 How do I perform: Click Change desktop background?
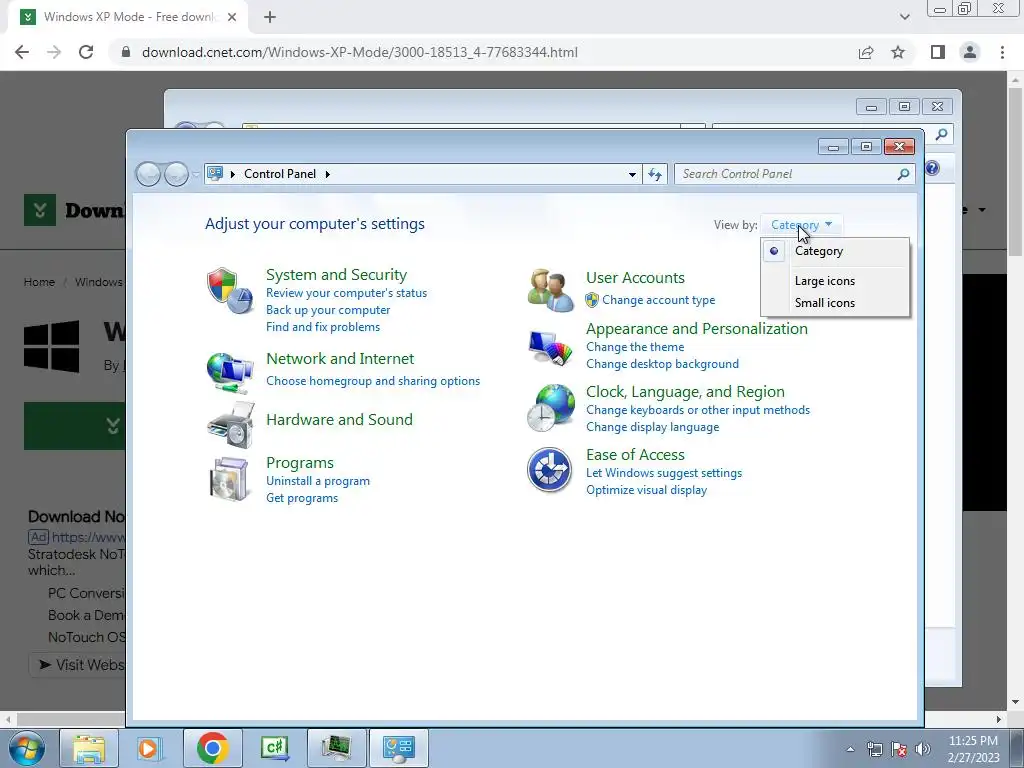(x=662, y=364)
